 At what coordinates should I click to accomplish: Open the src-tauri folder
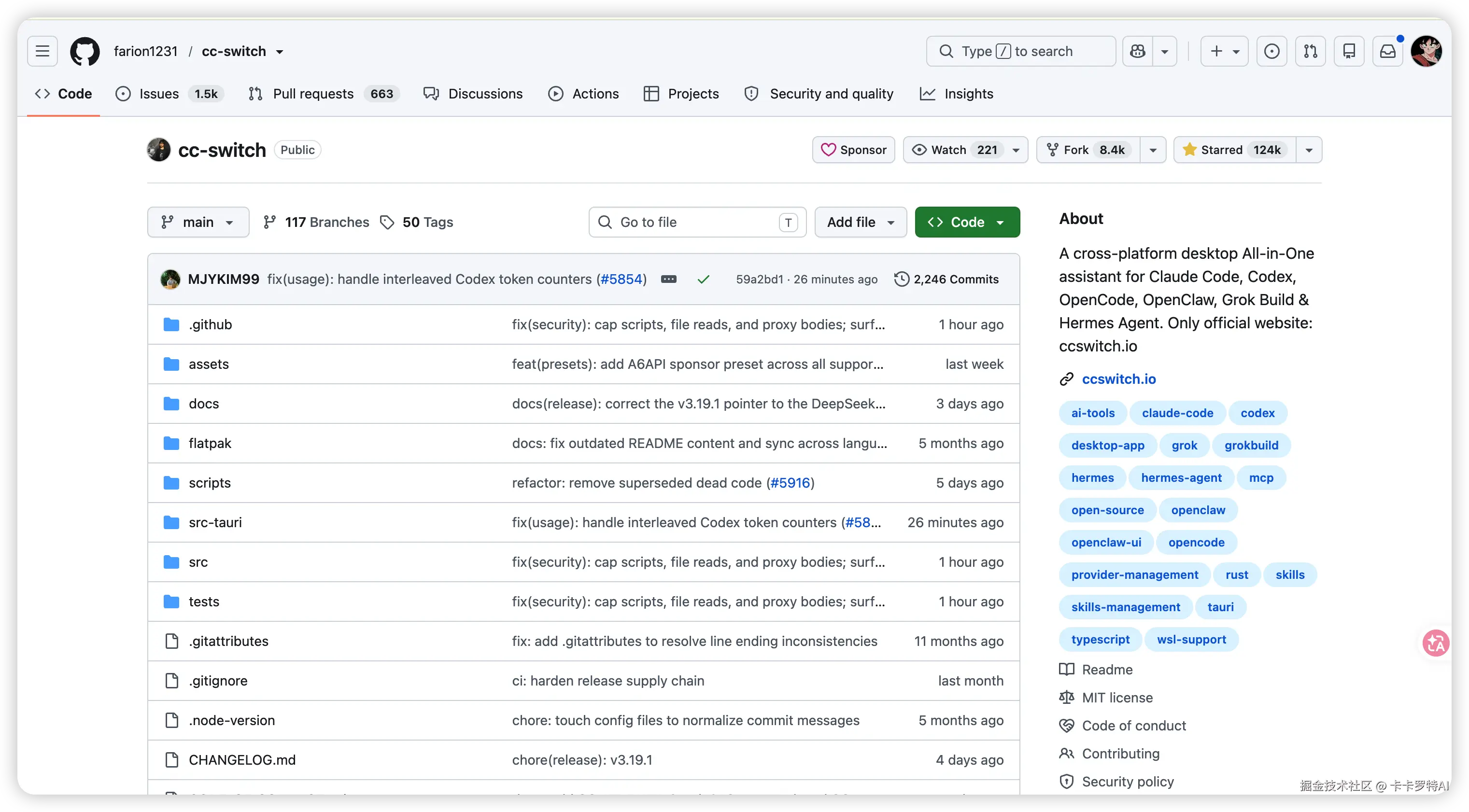point(215,522)
